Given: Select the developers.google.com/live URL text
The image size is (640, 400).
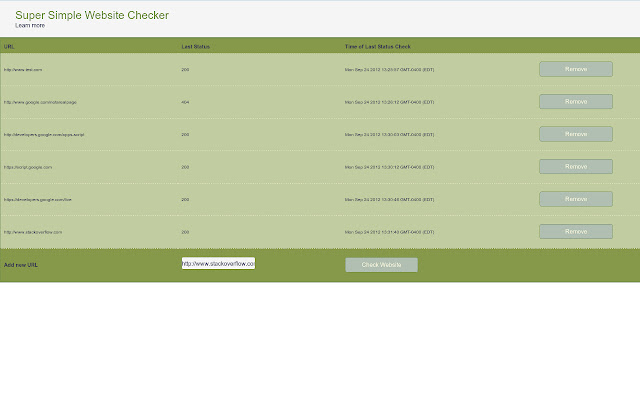Looking at the screenshot, I should 38,200.
